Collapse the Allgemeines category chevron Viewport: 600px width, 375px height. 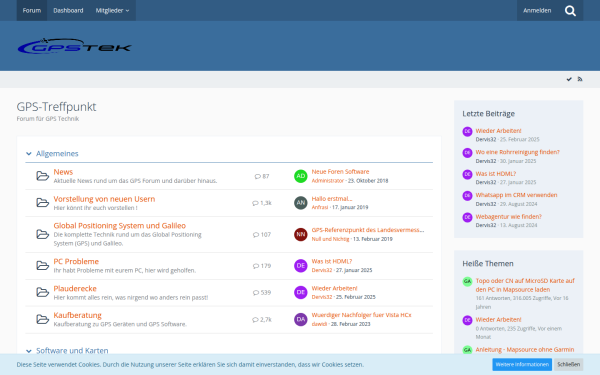tap(29, 154)
